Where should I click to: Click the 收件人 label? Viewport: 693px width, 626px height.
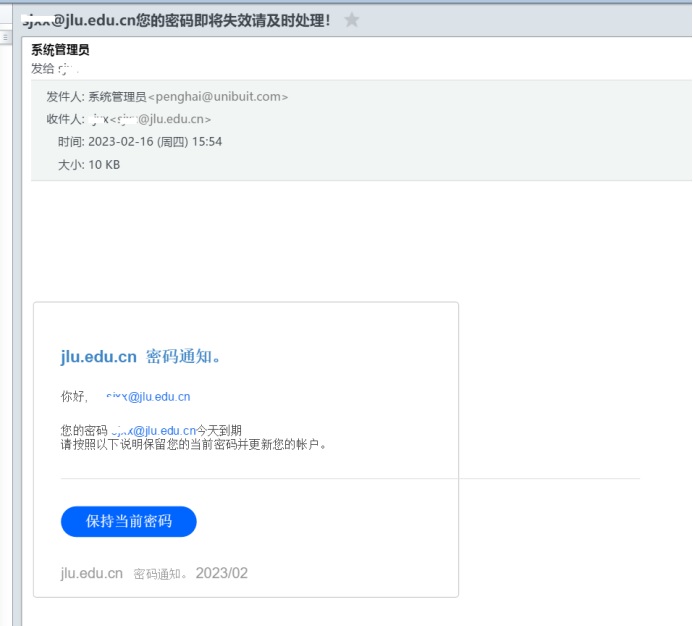pyautogui.click(x=65, y=119)
